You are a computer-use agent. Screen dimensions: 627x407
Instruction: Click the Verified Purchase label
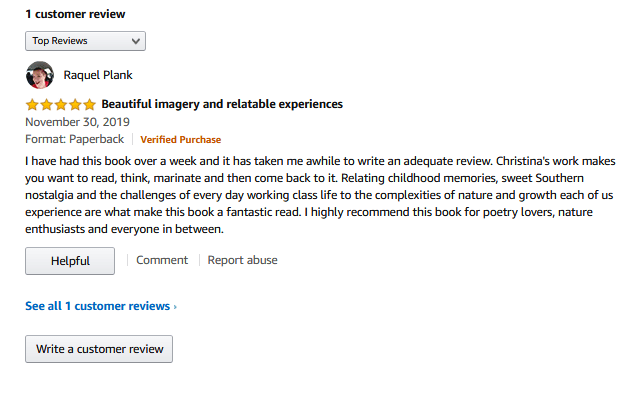(181, 140)
